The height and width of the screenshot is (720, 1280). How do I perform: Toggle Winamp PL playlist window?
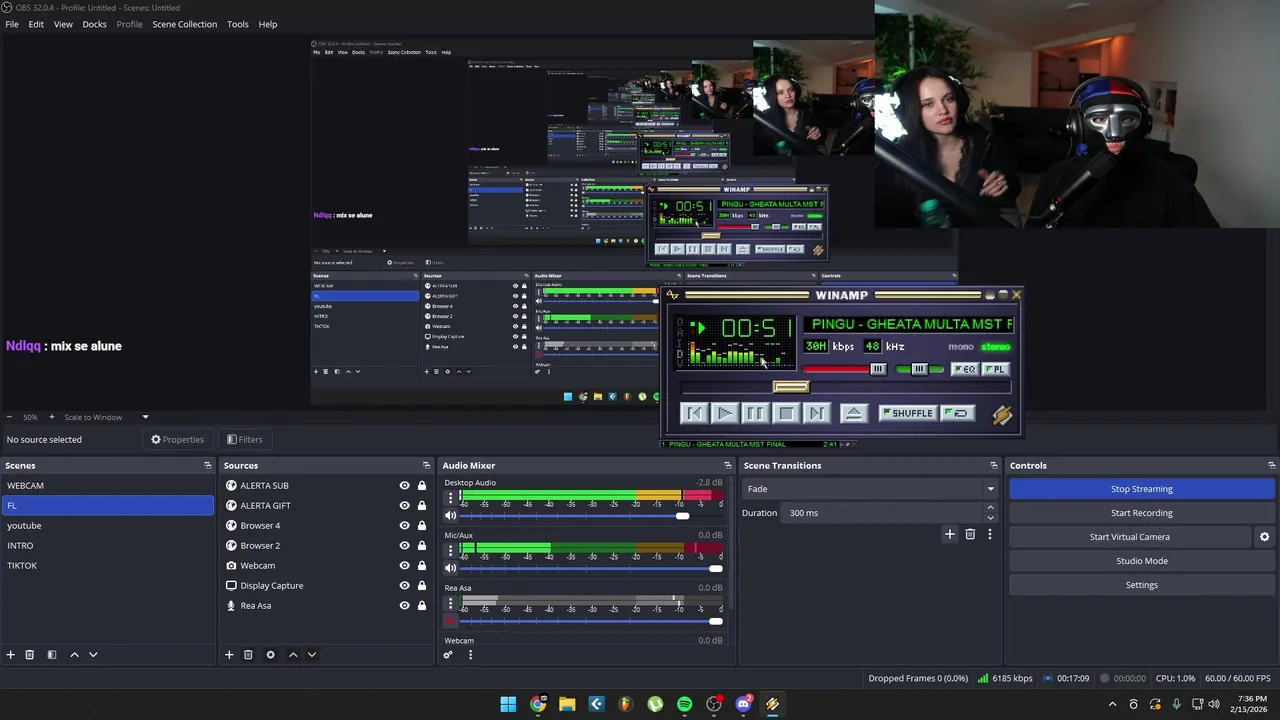995,369
